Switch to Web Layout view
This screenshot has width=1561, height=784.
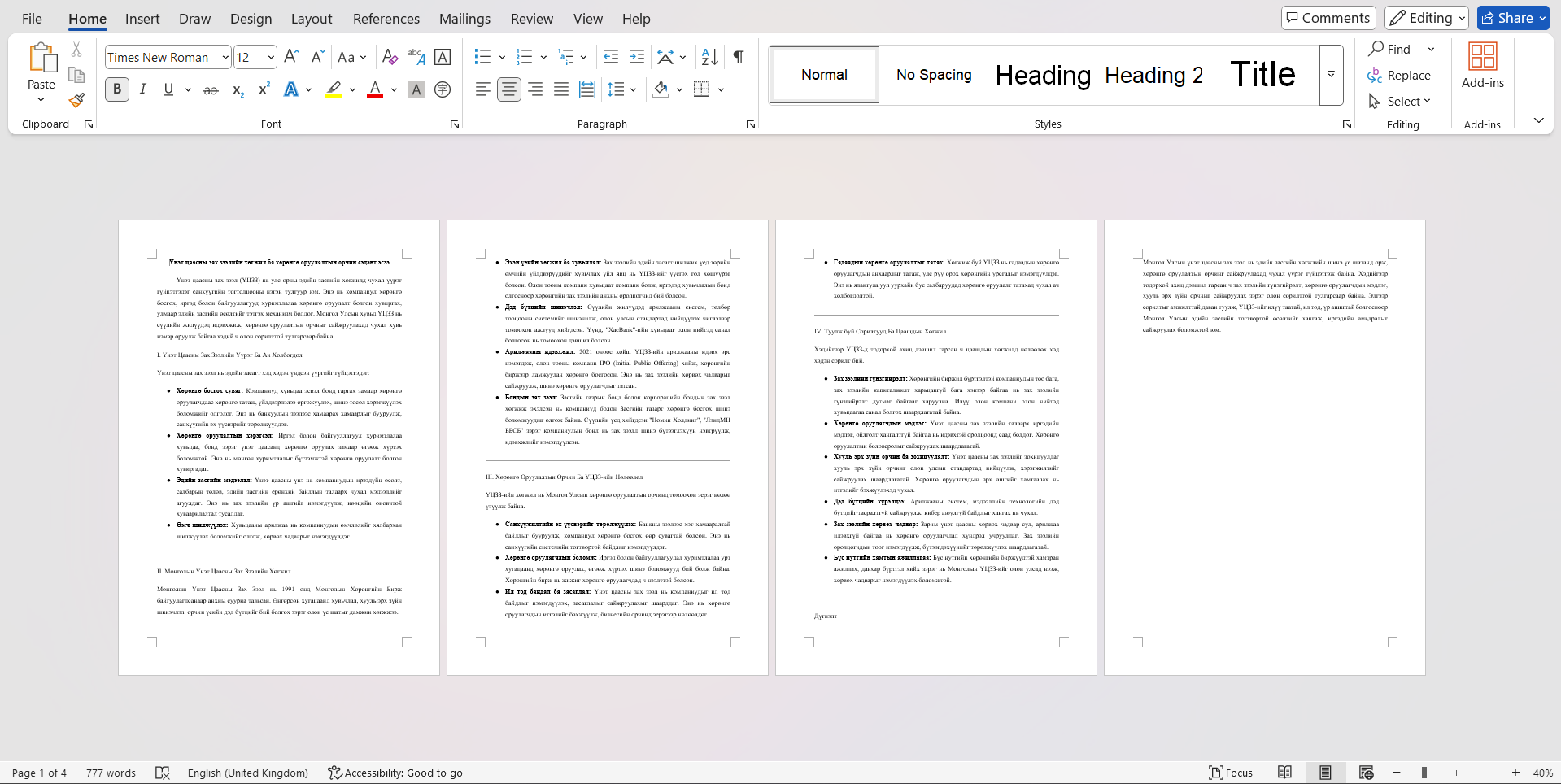coord(1366,773)
